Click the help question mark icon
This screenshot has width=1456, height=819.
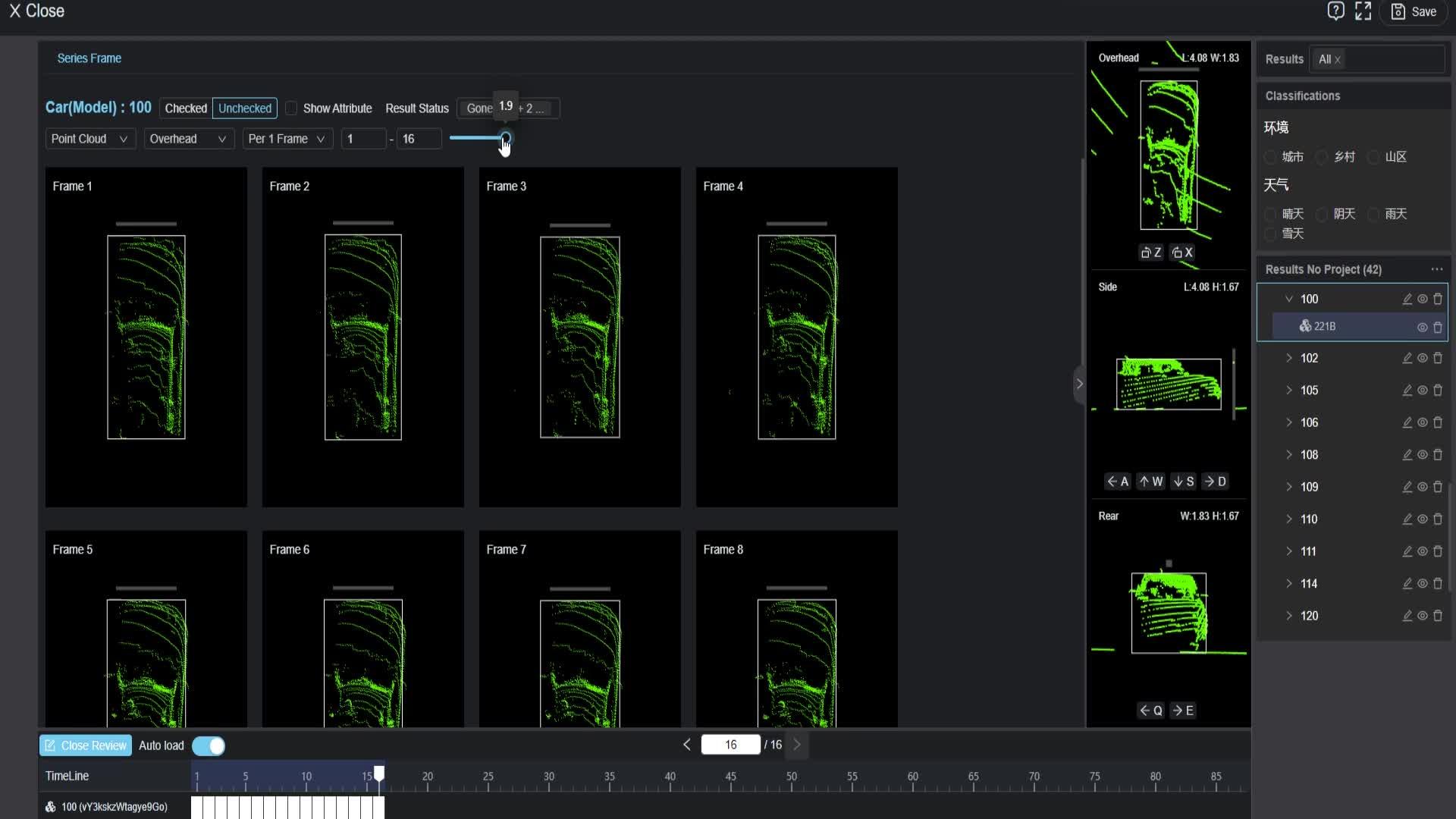(x=1335, y=11)
